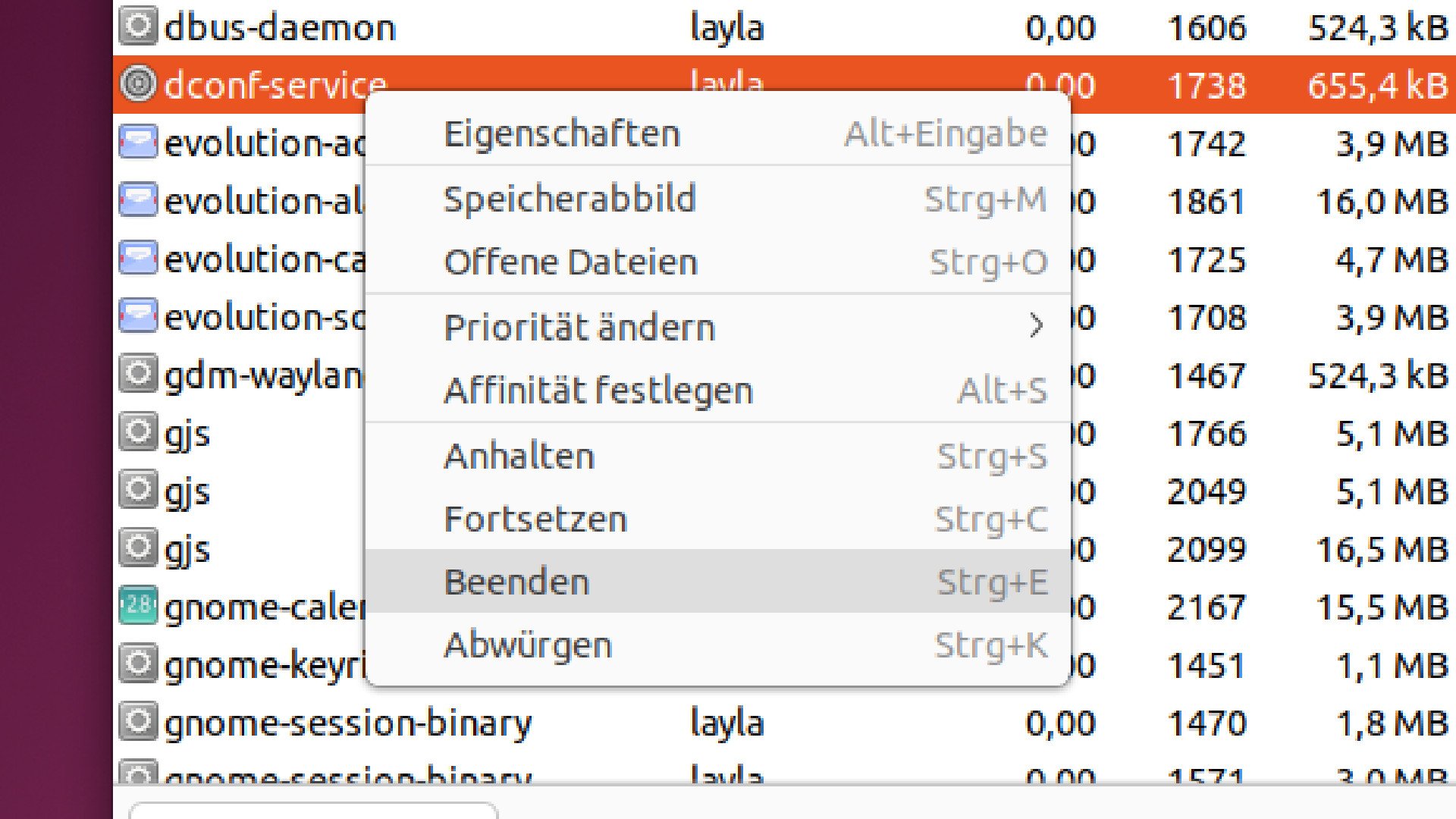Click the dbus-daemon gear icon

(138, 26)
